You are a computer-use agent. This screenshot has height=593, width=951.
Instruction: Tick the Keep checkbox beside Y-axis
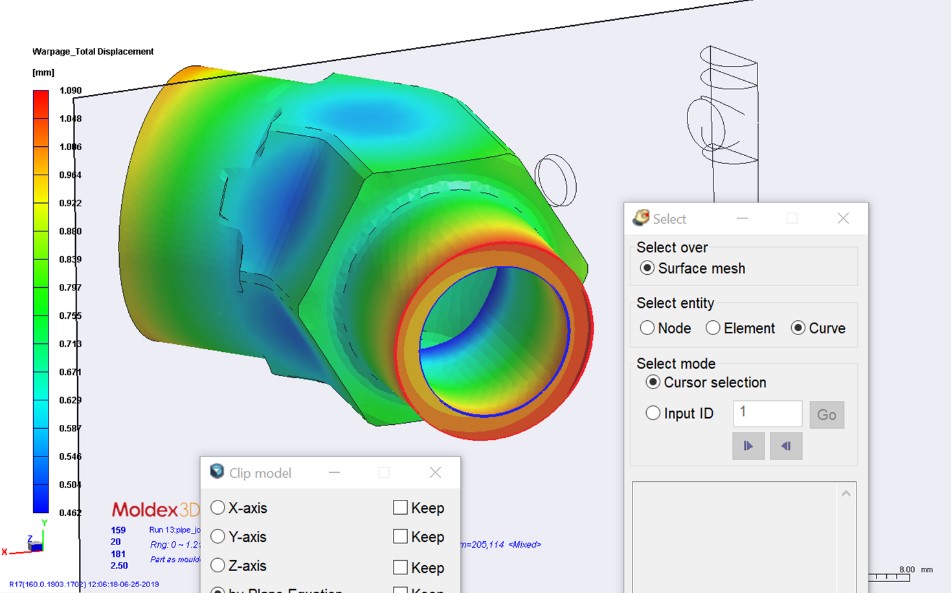tap(400, 537)
